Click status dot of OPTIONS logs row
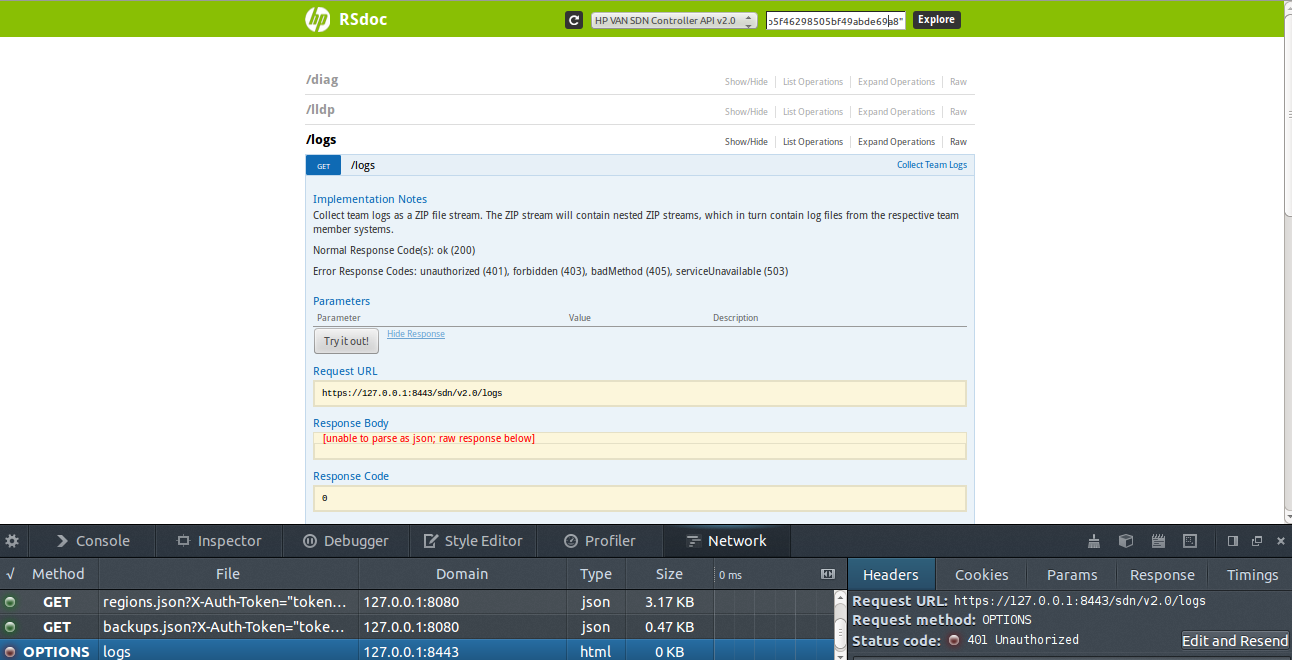Viewport: 1292px width, 660px height. [x=10, y=652]
